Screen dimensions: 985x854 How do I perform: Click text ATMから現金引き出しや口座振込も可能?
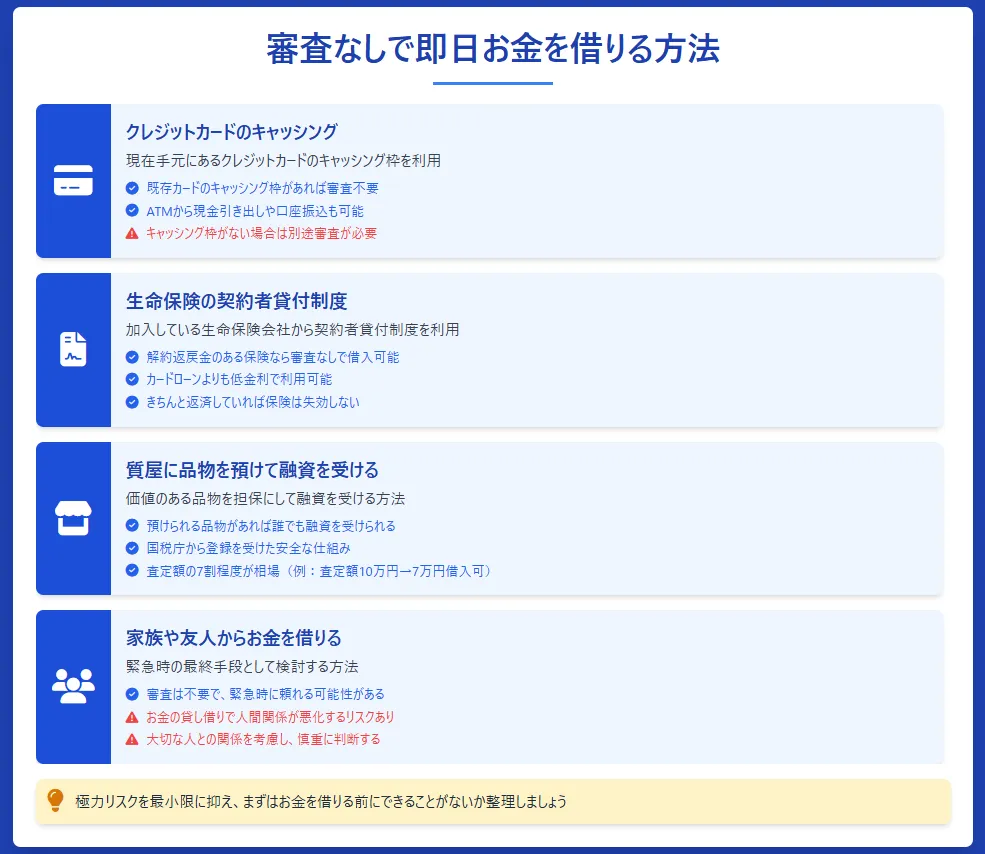pos(255,211)
